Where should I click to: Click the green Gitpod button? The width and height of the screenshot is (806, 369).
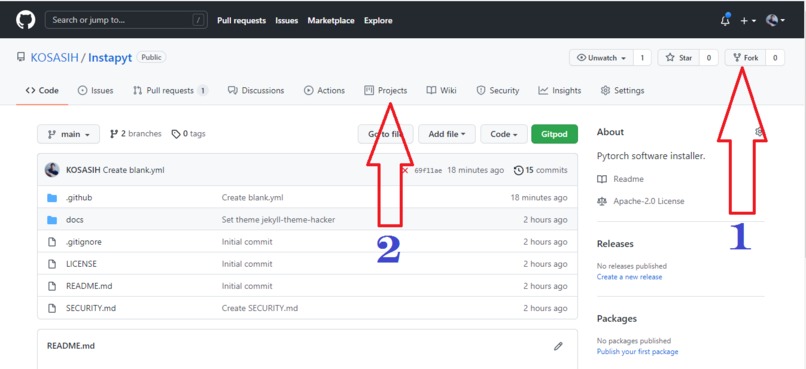(x=555, y=134)
